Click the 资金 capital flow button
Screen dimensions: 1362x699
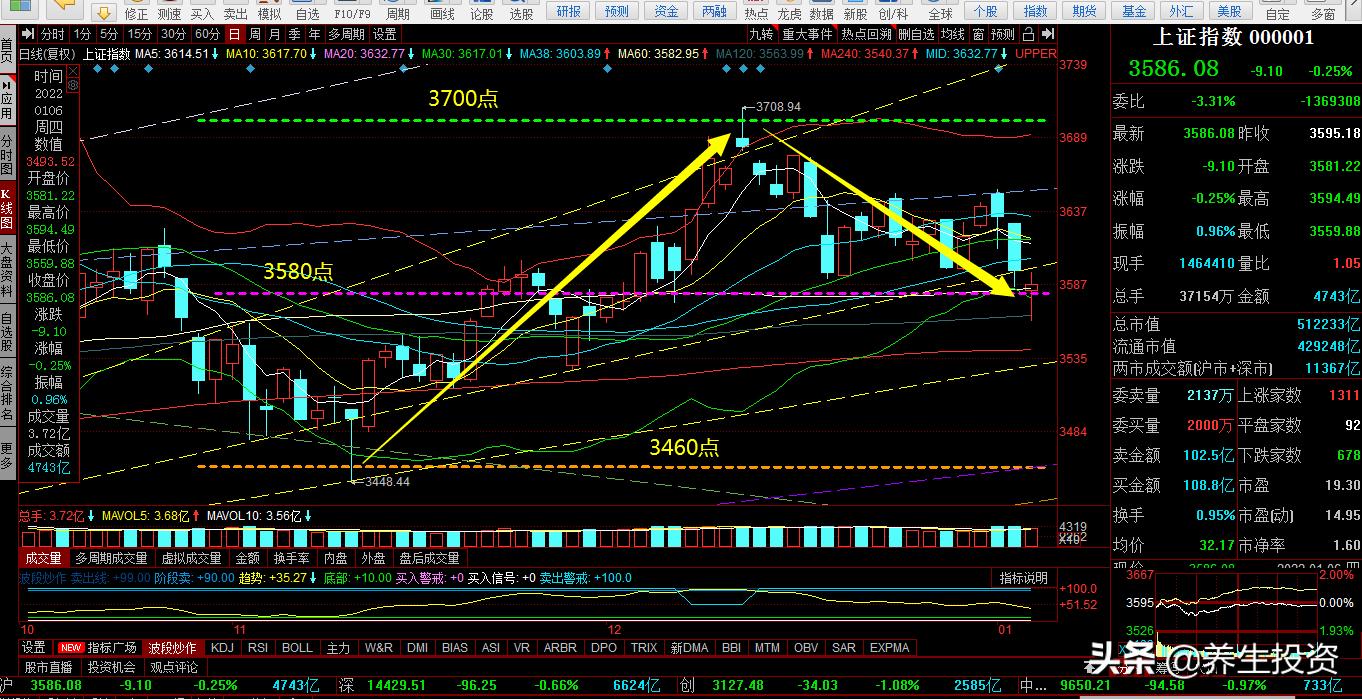(666, 11)
